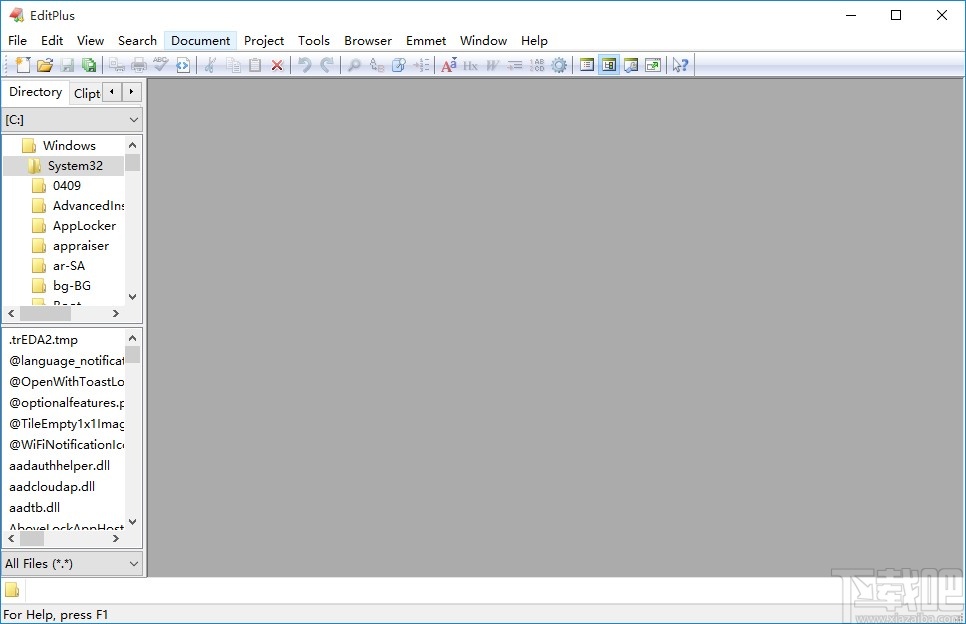Click the tab strip left arrow
The height and width of the screenshot is (624, 966).
[x=112, y=92]
